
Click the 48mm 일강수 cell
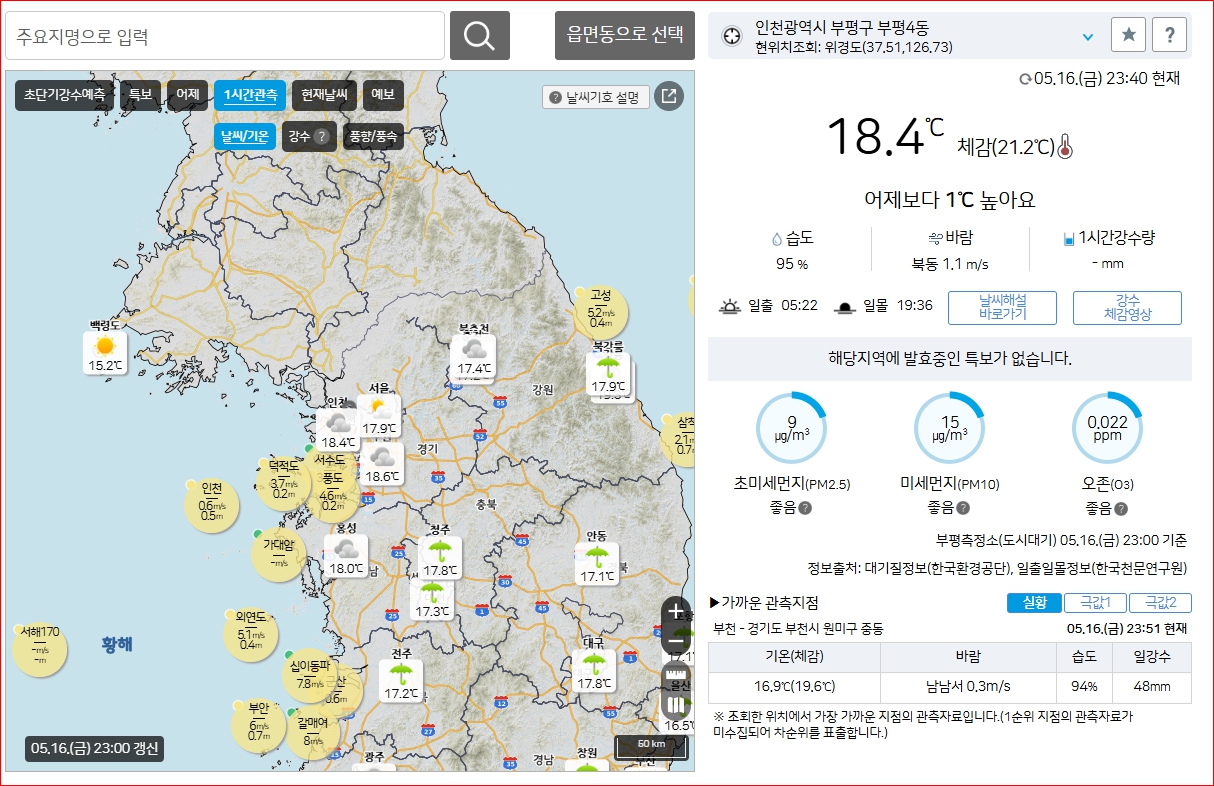pyautogui.click(x=1151, y=686)
